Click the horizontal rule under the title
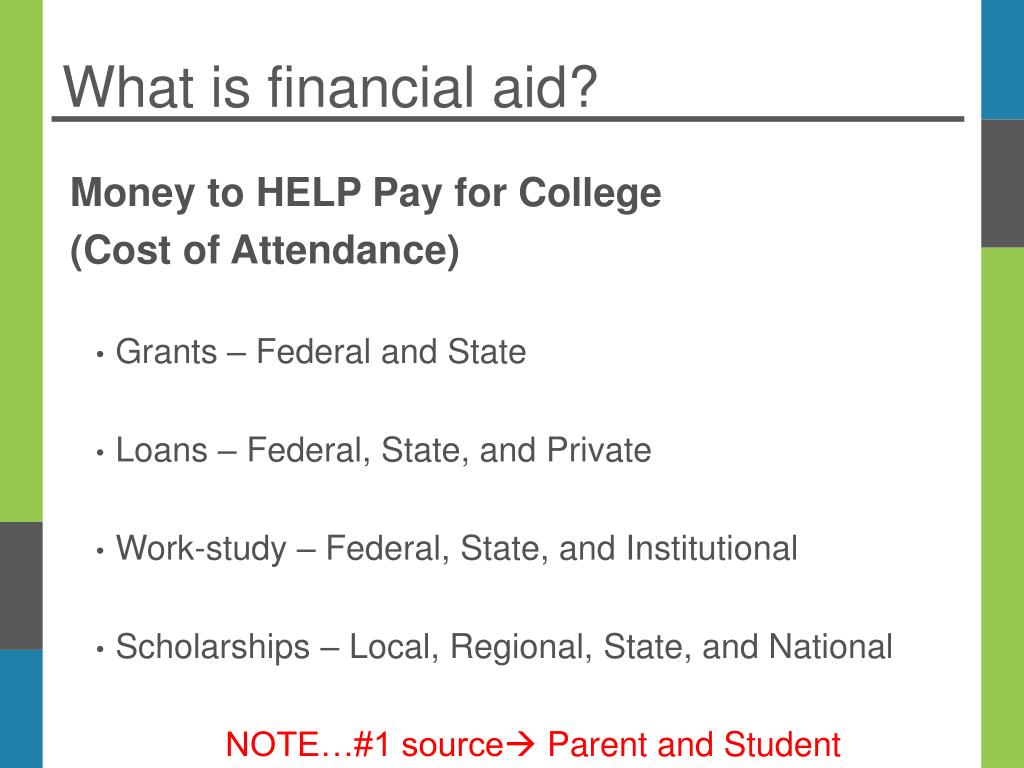The width and height of the screenshot is (1024, 768). click(508, 119)
